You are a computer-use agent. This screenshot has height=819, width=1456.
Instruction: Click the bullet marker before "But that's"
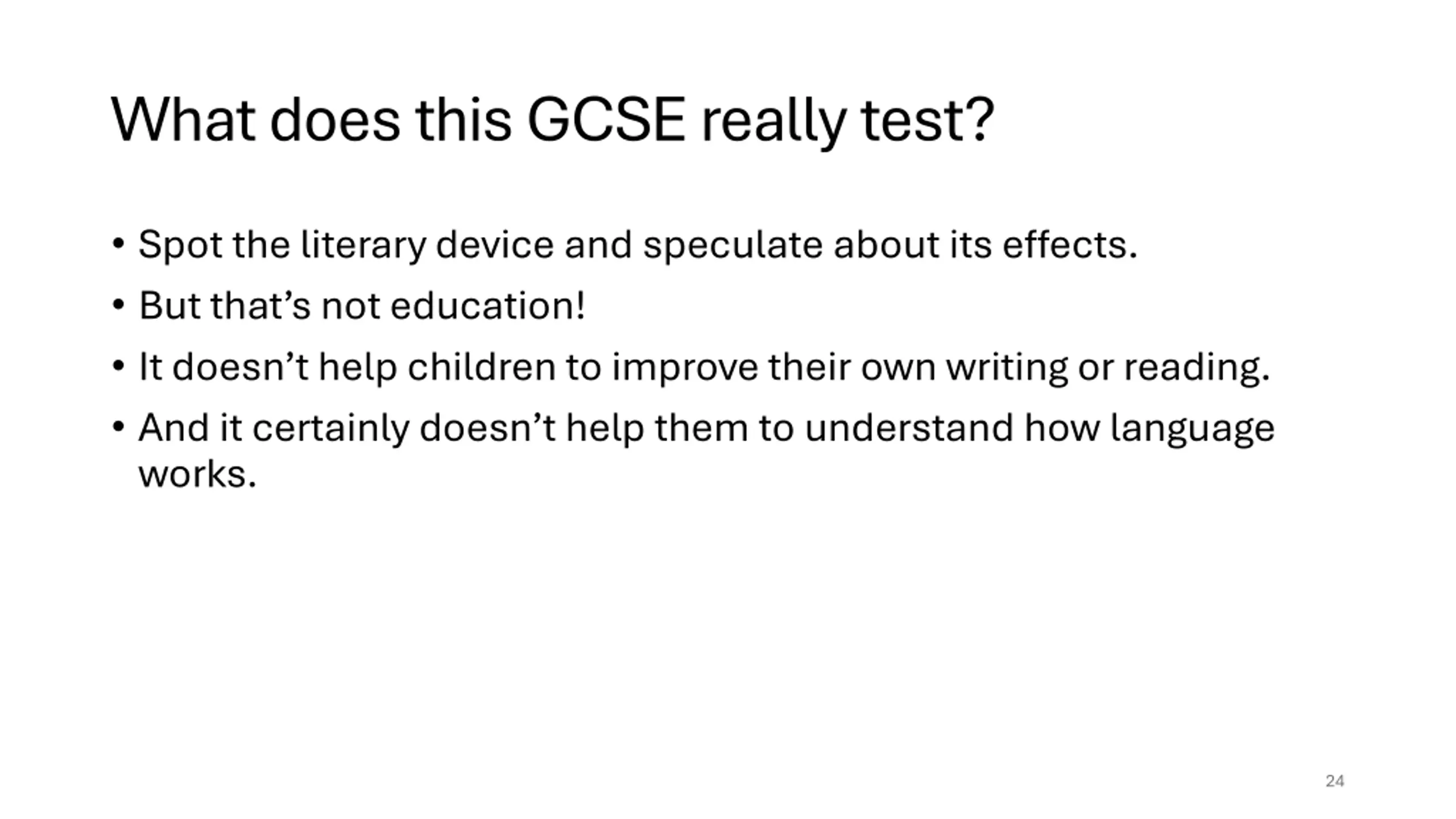pos(118,305)
